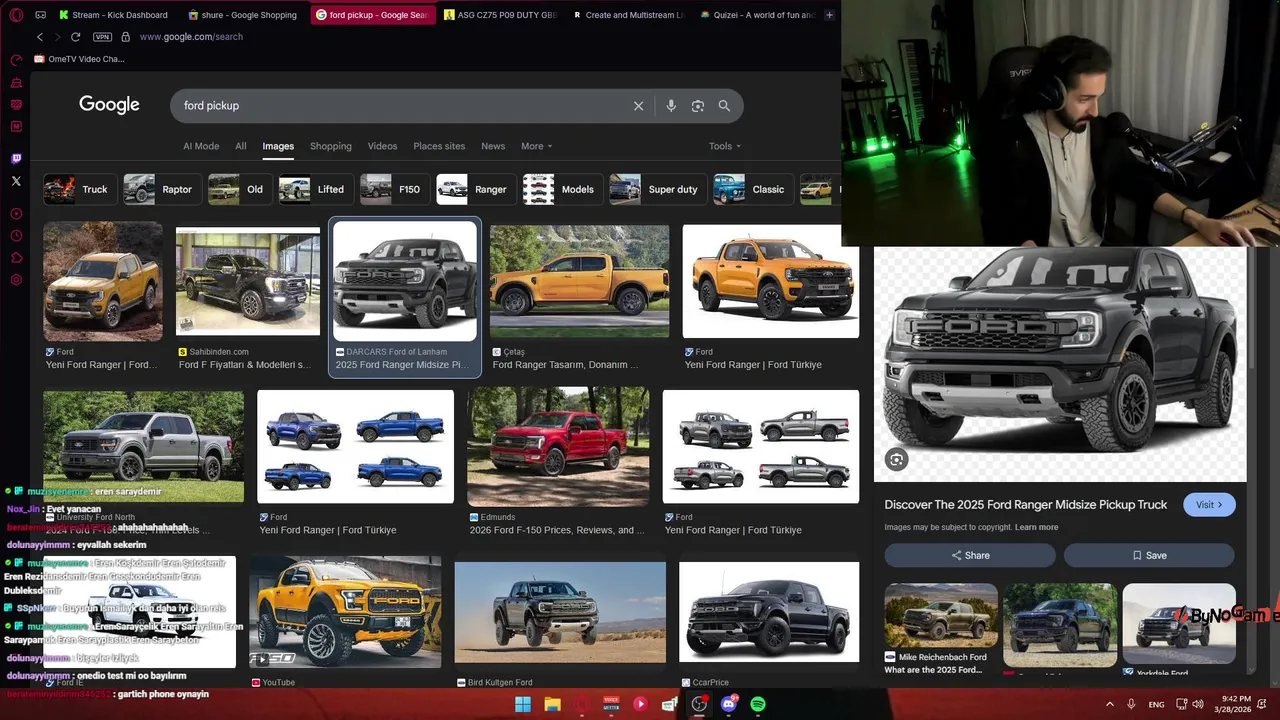Open the Twitch icon in Opera sidebar
This screenshot has width=1280, height=720.
[x=16, y=159]
